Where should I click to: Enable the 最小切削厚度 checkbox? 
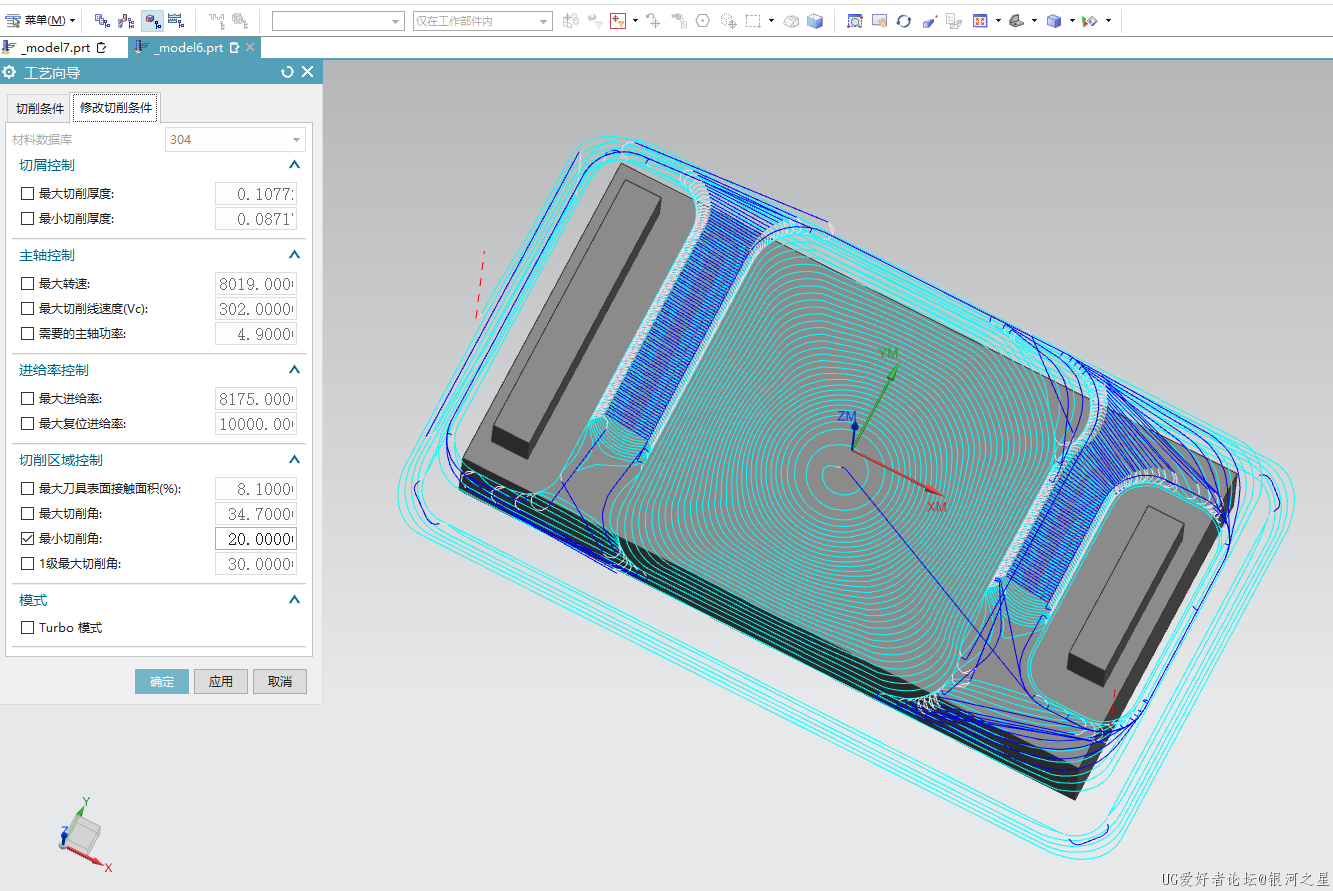[28, 218]
